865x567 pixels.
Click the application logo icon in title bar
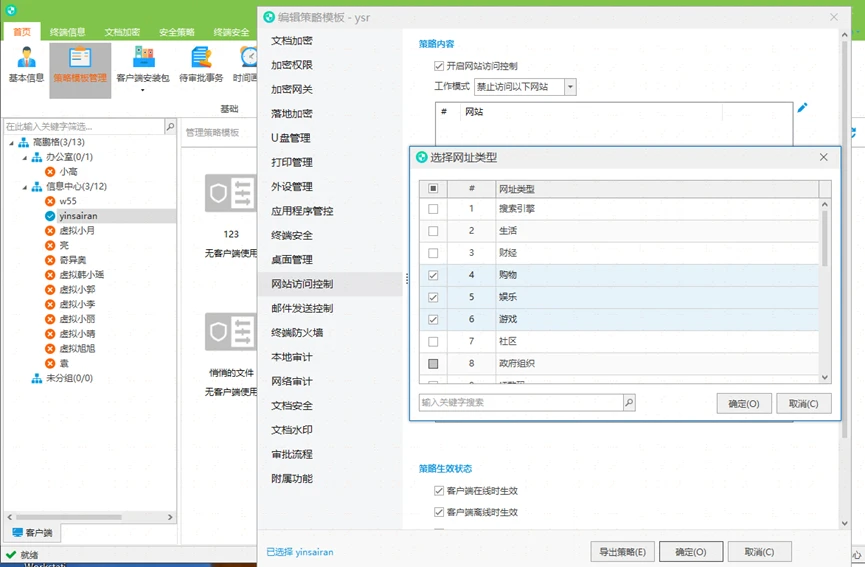tap(10, 9)
